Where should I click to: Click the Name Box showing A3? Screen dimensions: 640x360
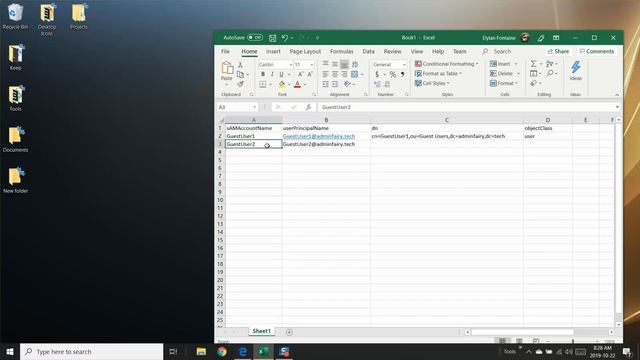(x=237, y=107)
